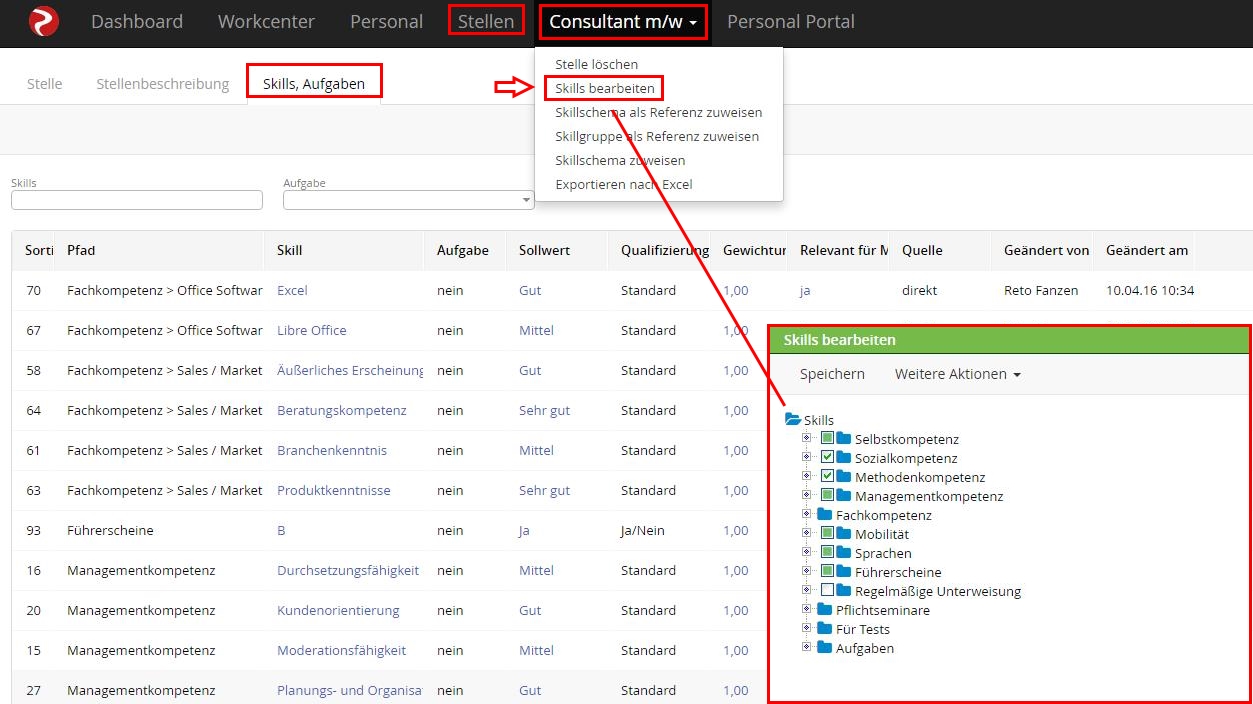
Task: Click the open Skills root folder icon
Action: click(x=793, y=420)
